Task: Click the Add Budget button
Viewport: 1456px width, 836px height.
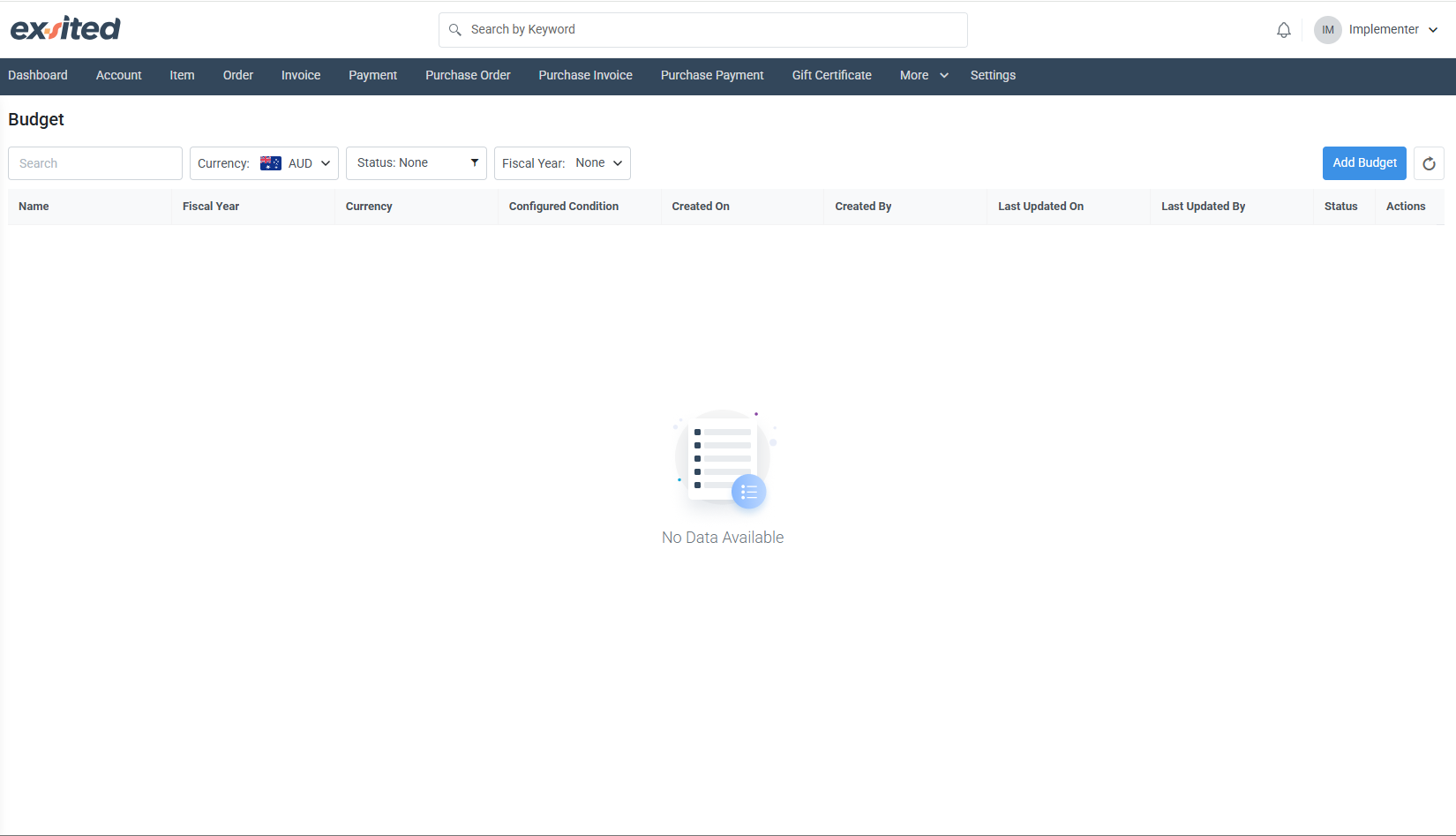Action: click(x=1364, y=163)
